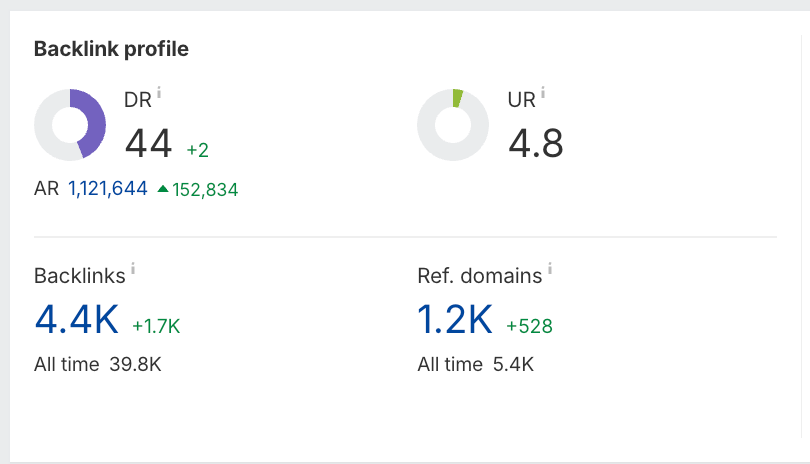Click the info icon beside DR
This screenshot has width=810, height=464.
coord(159,92)
